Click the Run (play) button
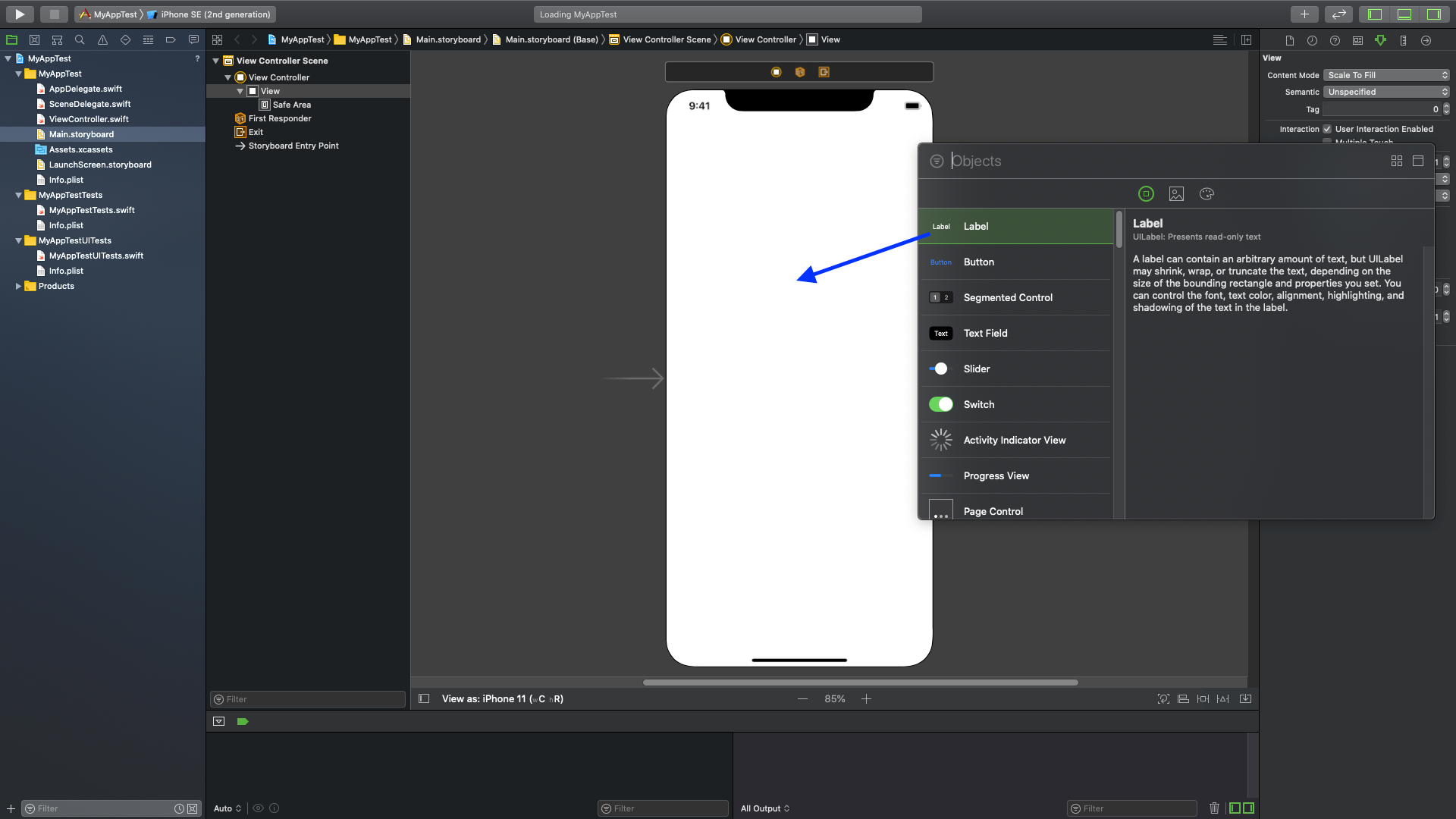Screen dimensions: 1456x819 click(20, 14)
